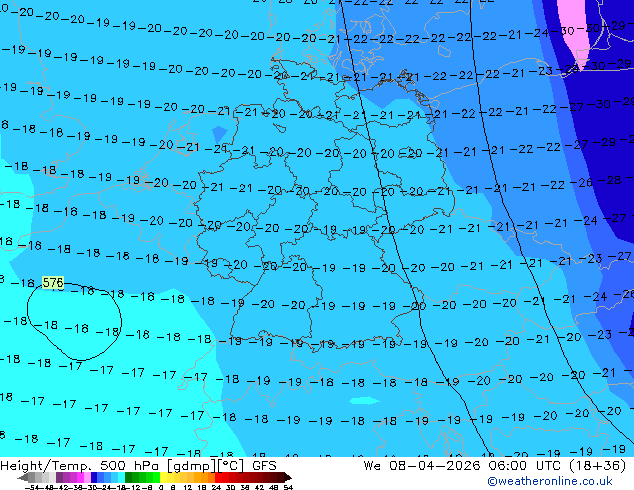
Task: Click the small dark blue patch over the Netherlands
Action: pos(220,133)
